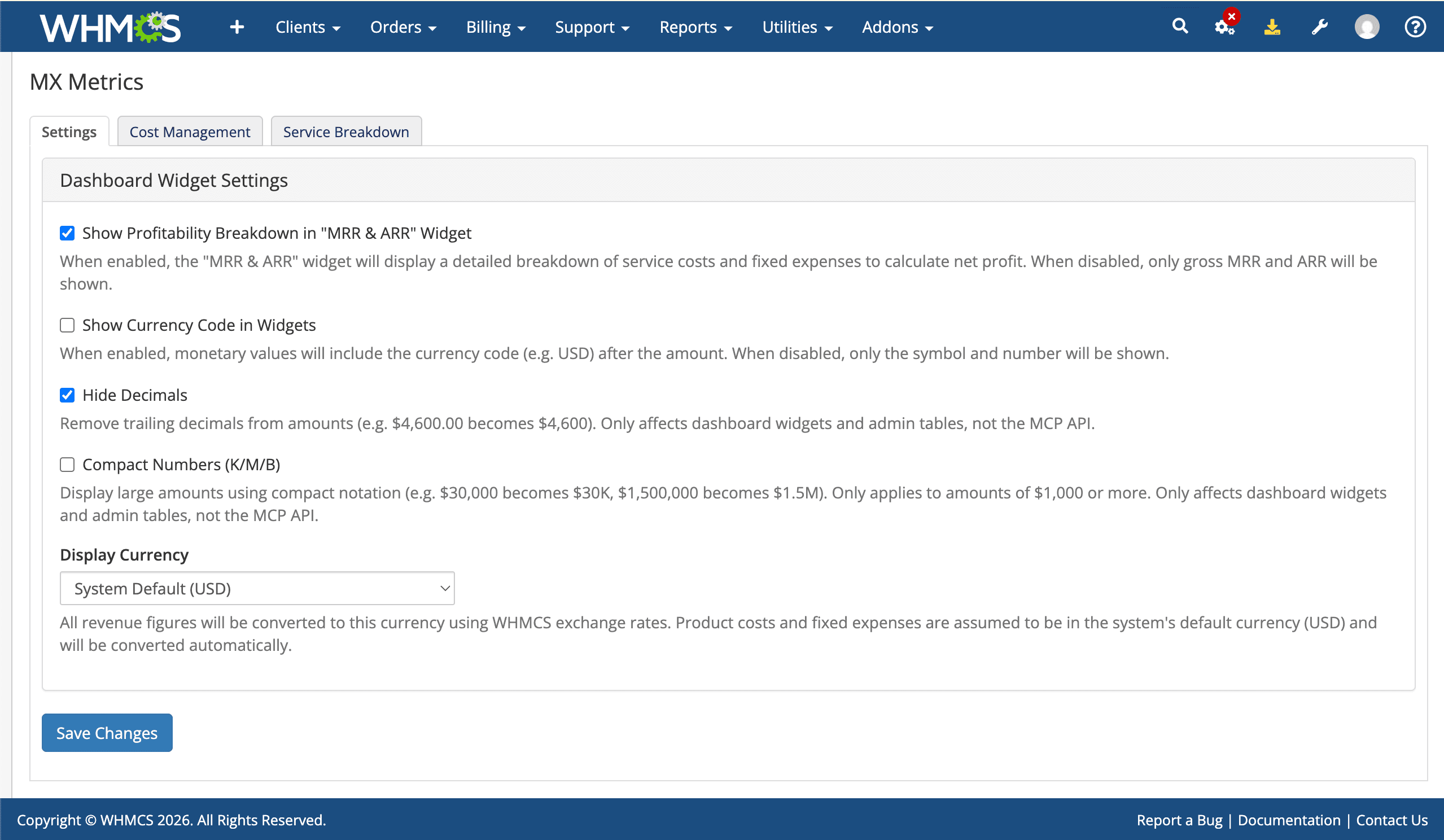Switch to the Cost Management tab

pos(190,132)
